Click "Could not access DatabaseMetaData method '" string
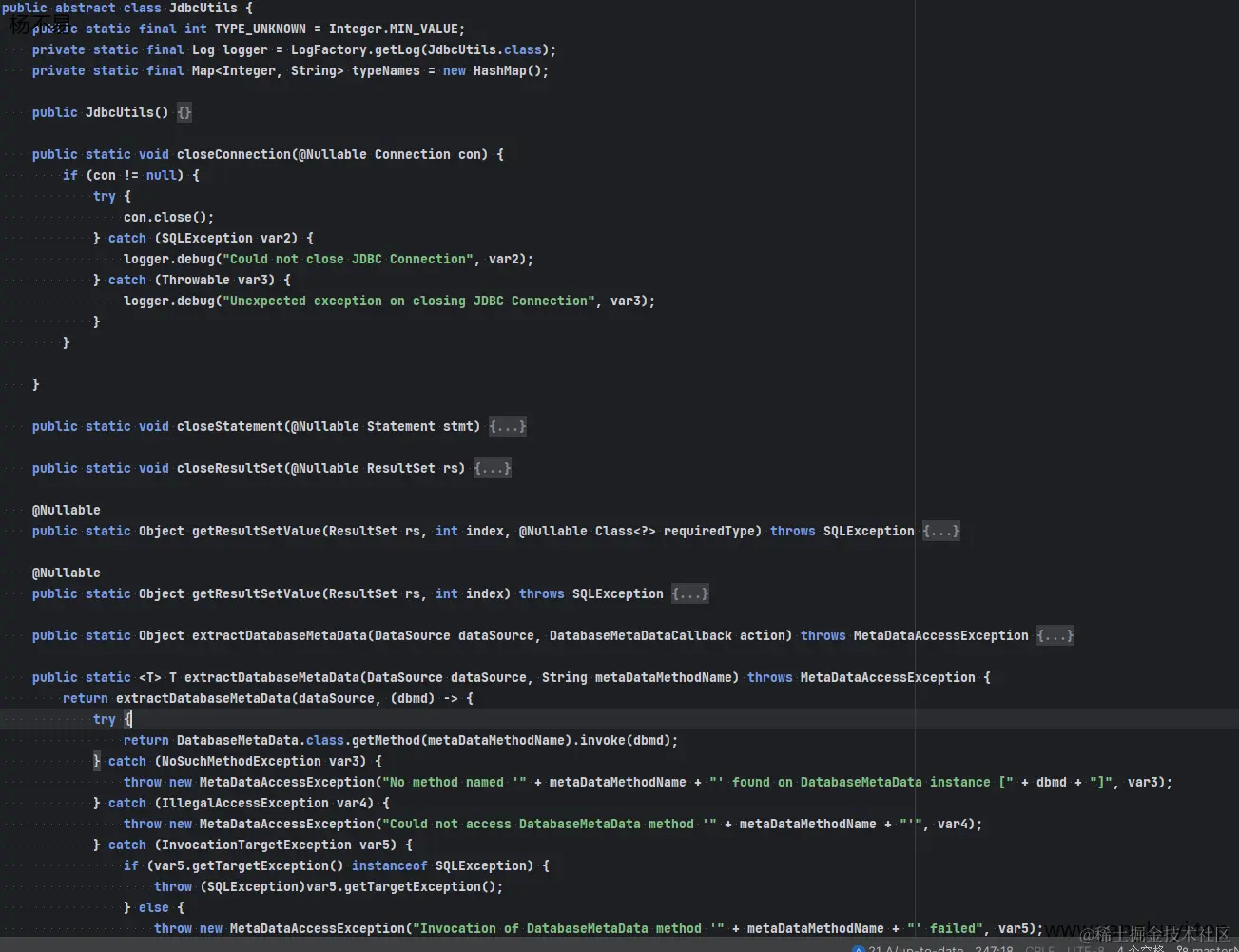1239x952 pixels. pos(550,824)
